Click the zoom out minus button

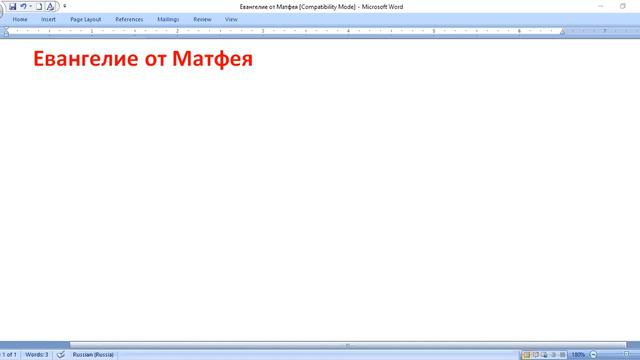[x=593, y=355]
